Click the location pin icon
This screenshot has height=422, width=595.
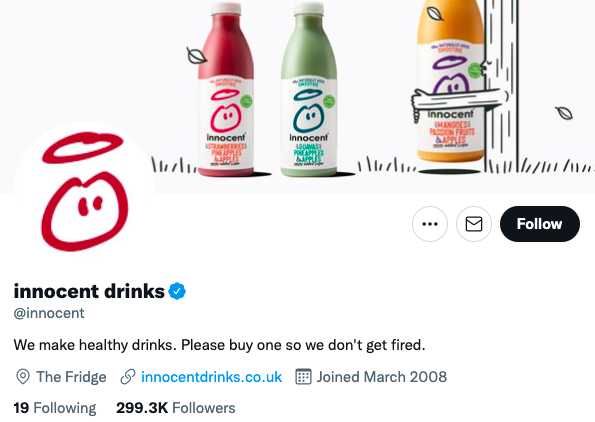(23, 377)
